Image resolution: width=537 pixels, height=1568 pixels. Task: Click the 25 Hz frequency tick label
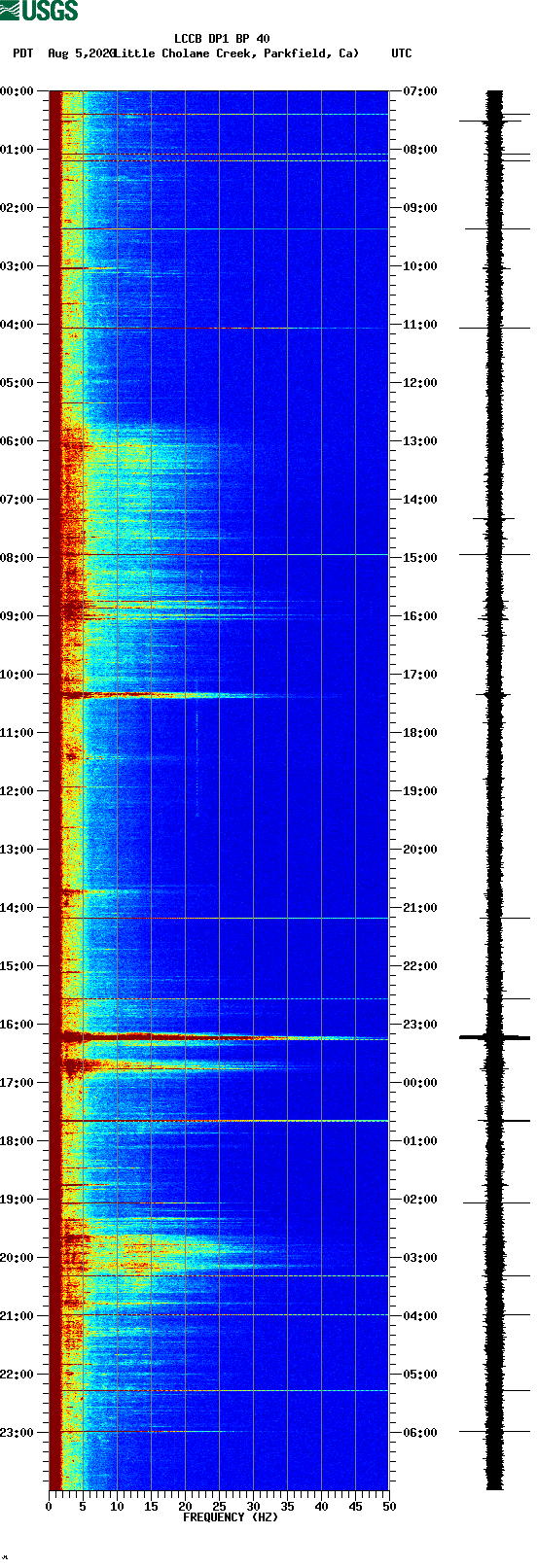[x=219, y=1507]
